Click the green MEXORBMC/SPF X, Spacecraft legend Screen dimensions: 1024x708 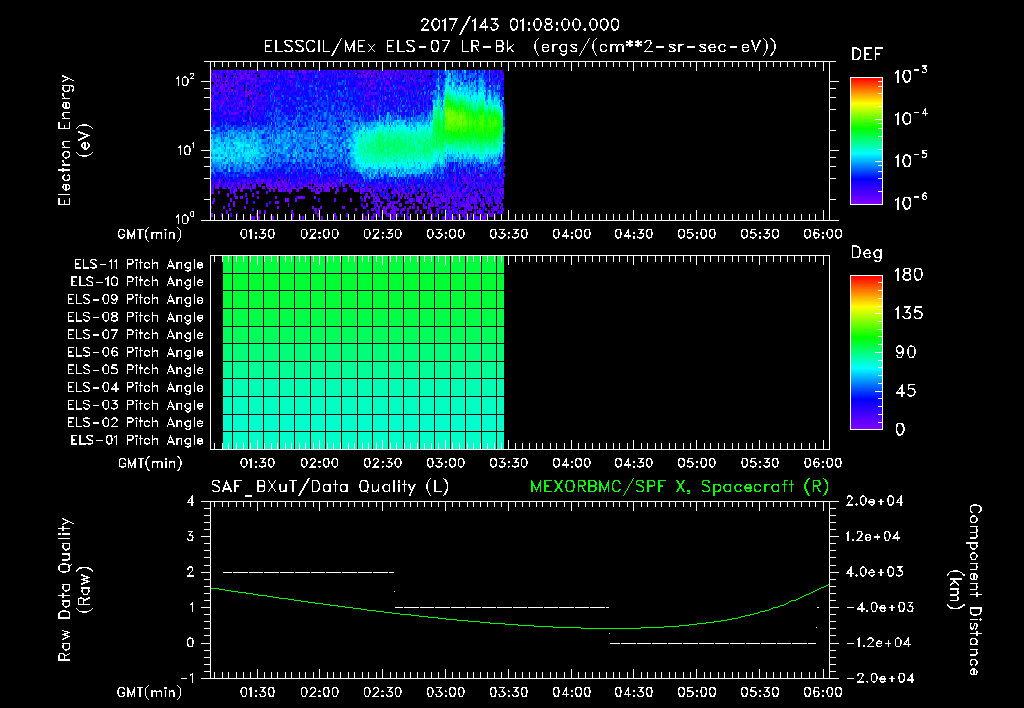coord(679,487)
